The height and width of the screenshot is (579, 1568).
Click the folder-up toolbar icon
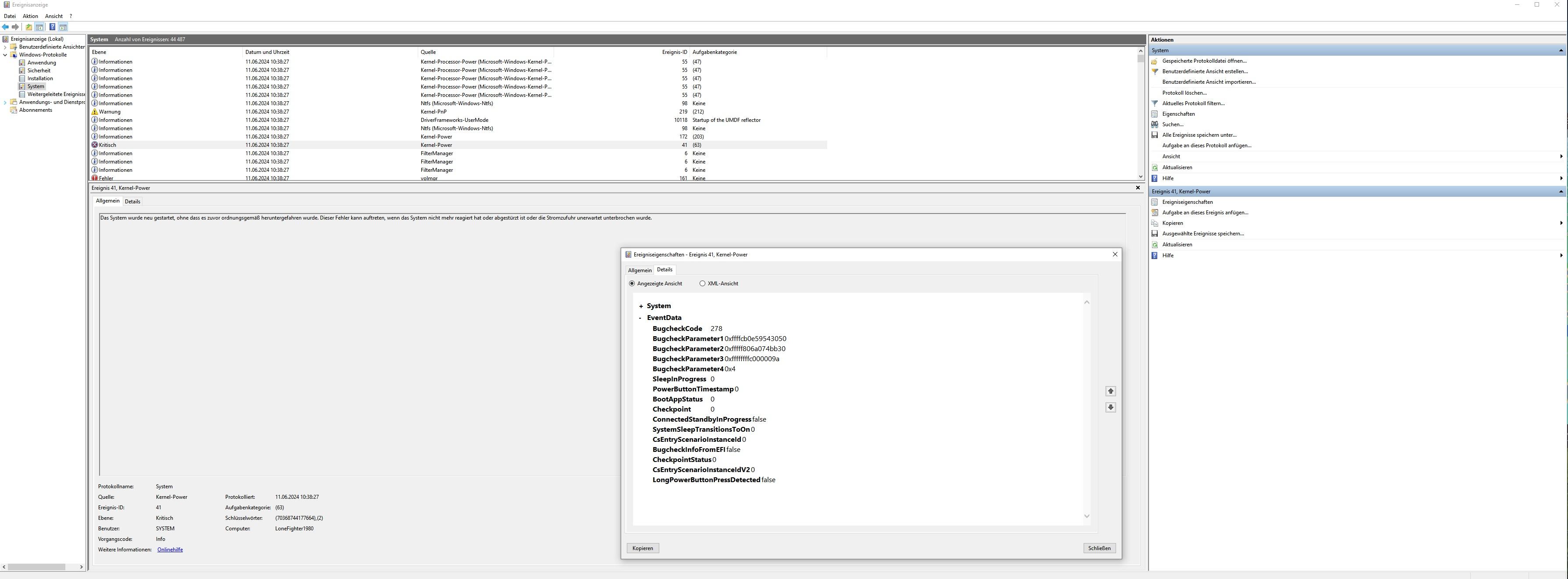[28, 27]
